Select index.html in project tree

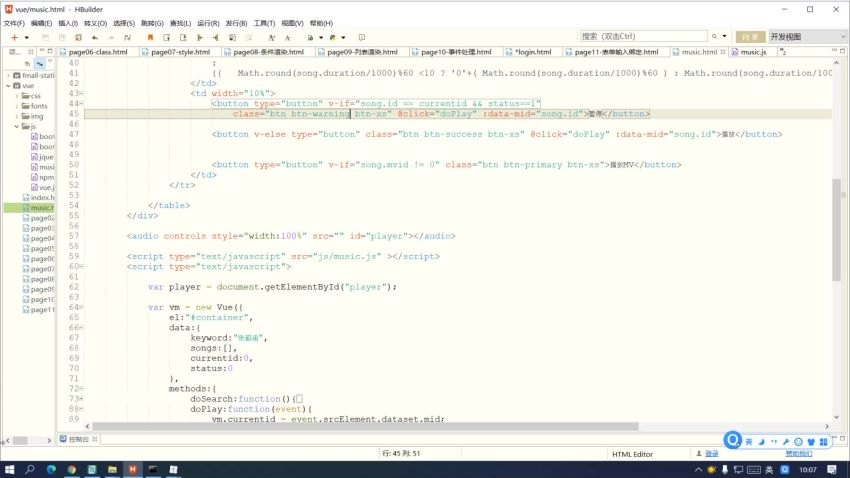pos(38,198)
